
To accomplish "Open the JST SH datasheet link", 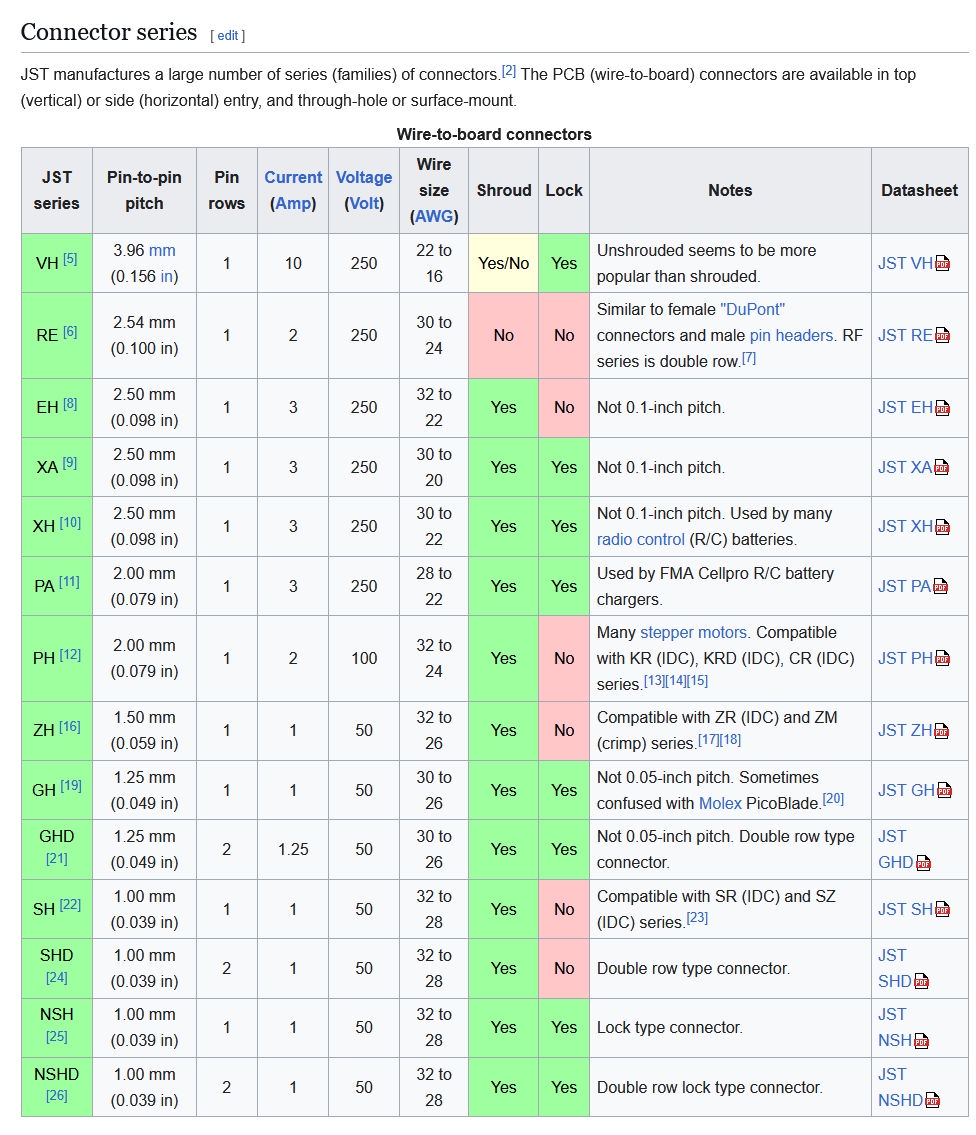I will [905, 909].
